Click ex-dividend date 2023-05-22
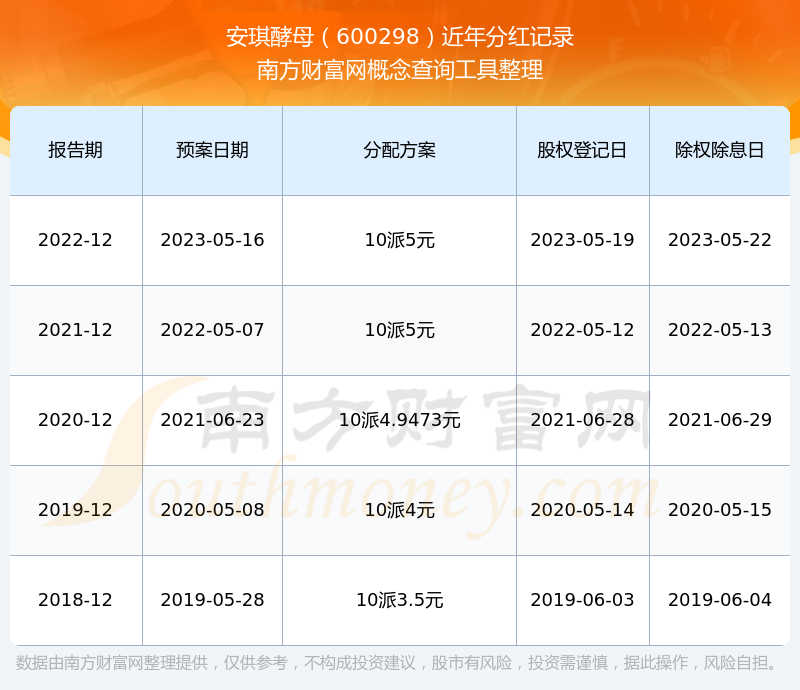Image resolution: width=800 pixels, height=690 pixels. click(719, 240)
